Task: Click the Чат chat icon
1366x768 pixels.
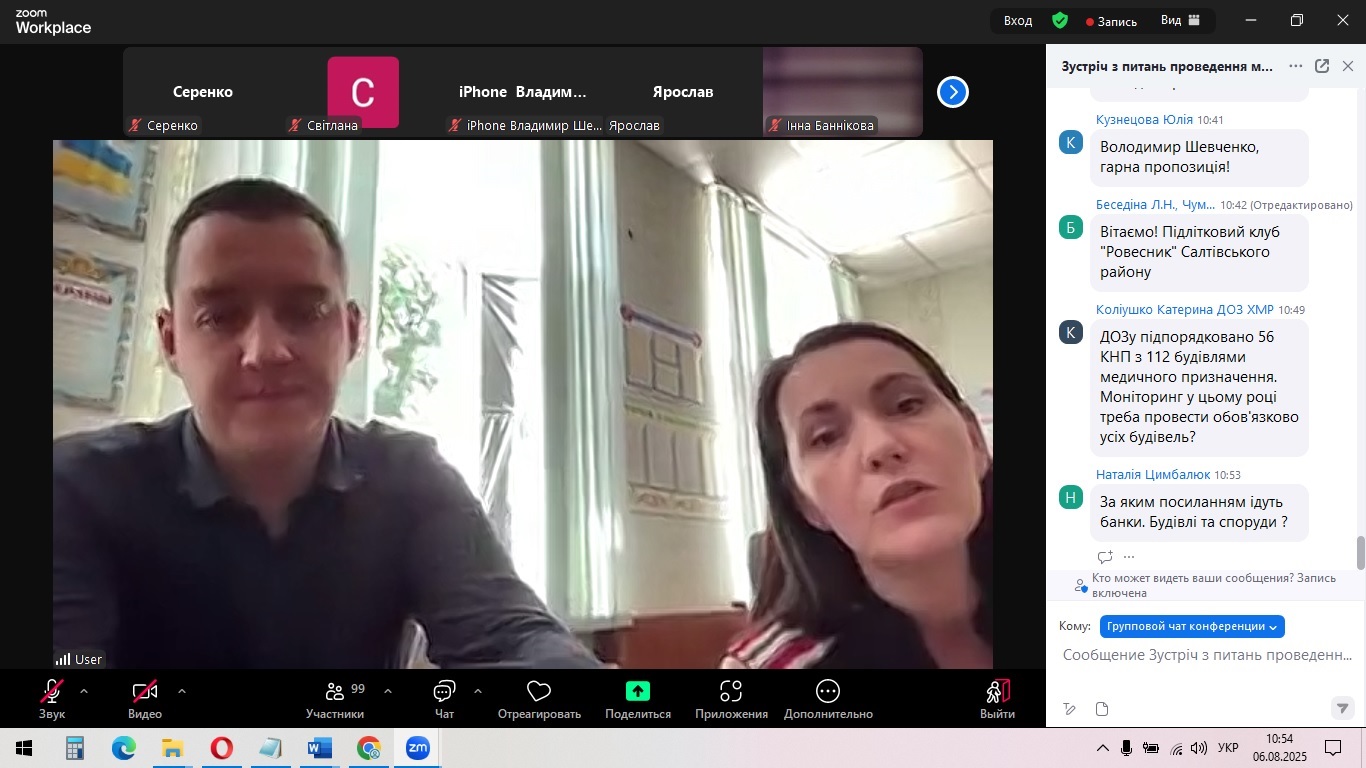Action: [444, 692]
